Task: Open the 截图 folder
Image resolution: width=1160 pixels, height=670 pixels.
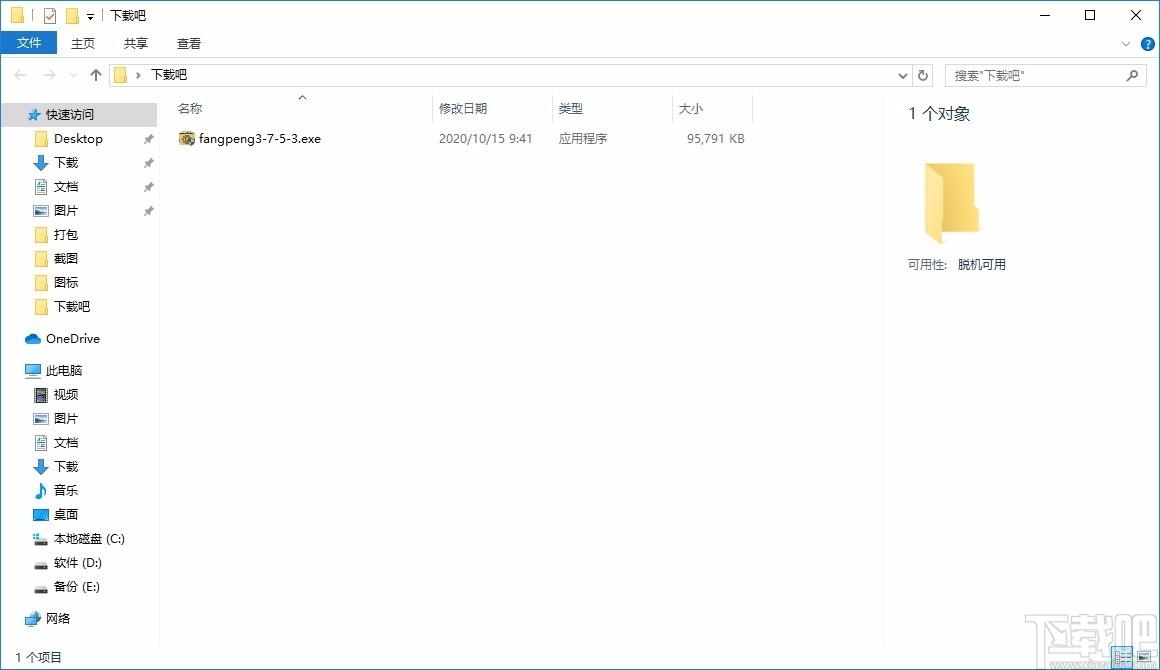Action: [66, 259]
